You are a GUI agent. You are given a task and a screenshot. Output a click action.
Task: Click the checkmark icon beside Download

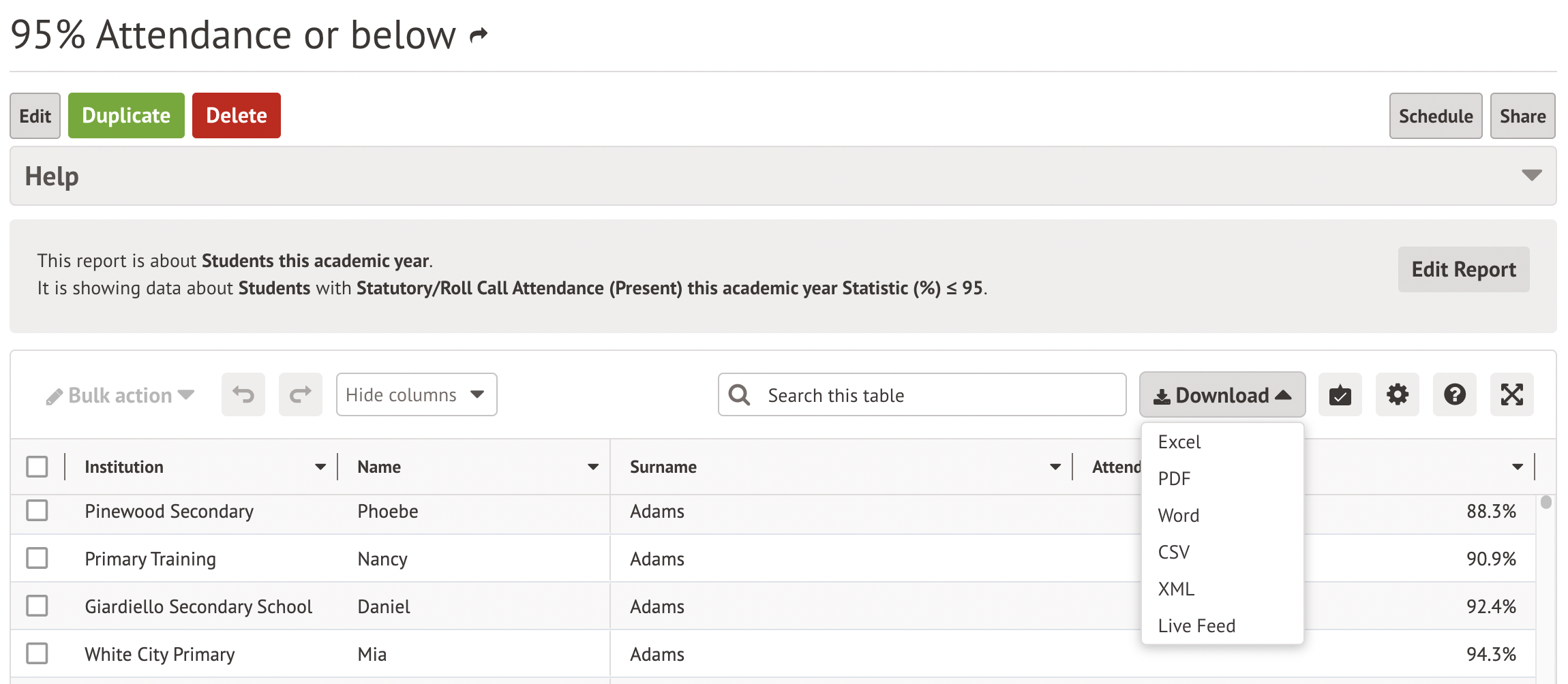pos(1340,394)
